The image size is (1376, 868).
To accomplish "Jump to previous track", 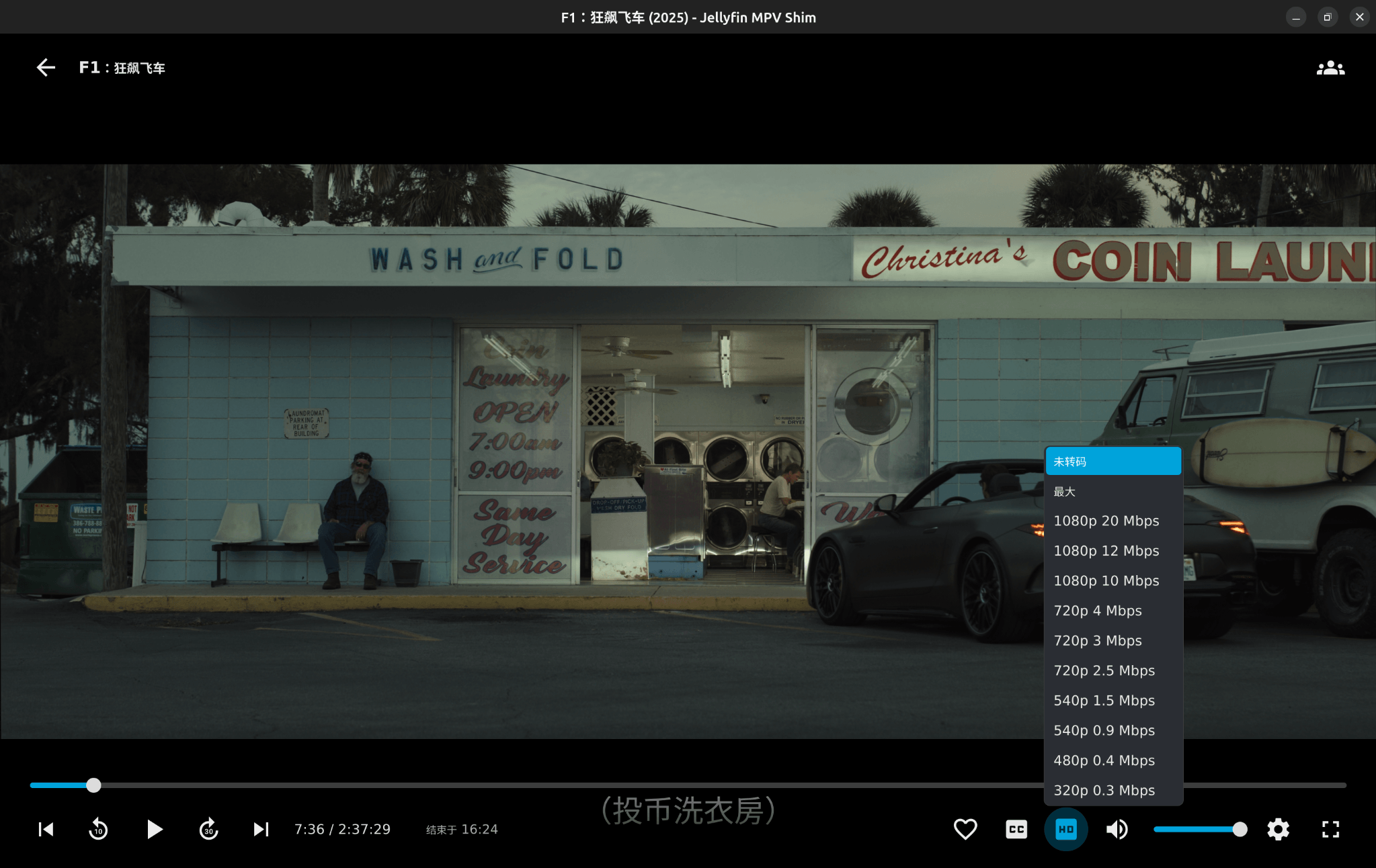I will (46, 829).
